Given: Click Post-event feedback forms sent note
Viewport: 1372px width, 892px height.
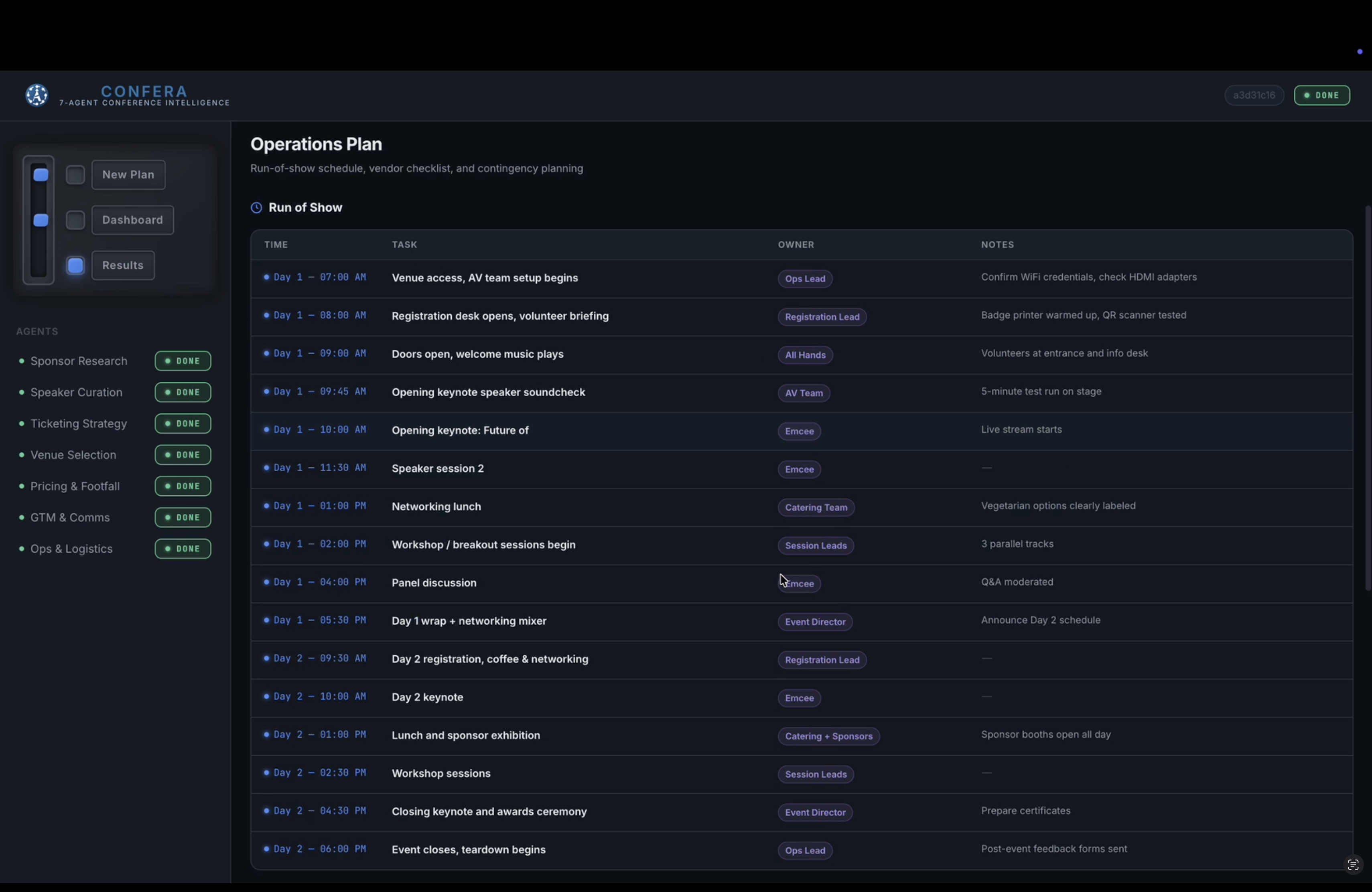Looking at the screenshot, I should 1054,849.
